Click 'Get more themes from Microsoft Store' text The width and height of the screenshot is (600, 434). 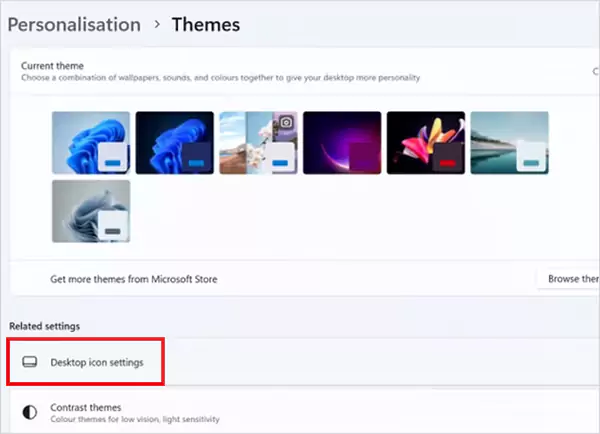tap(134, 279)
